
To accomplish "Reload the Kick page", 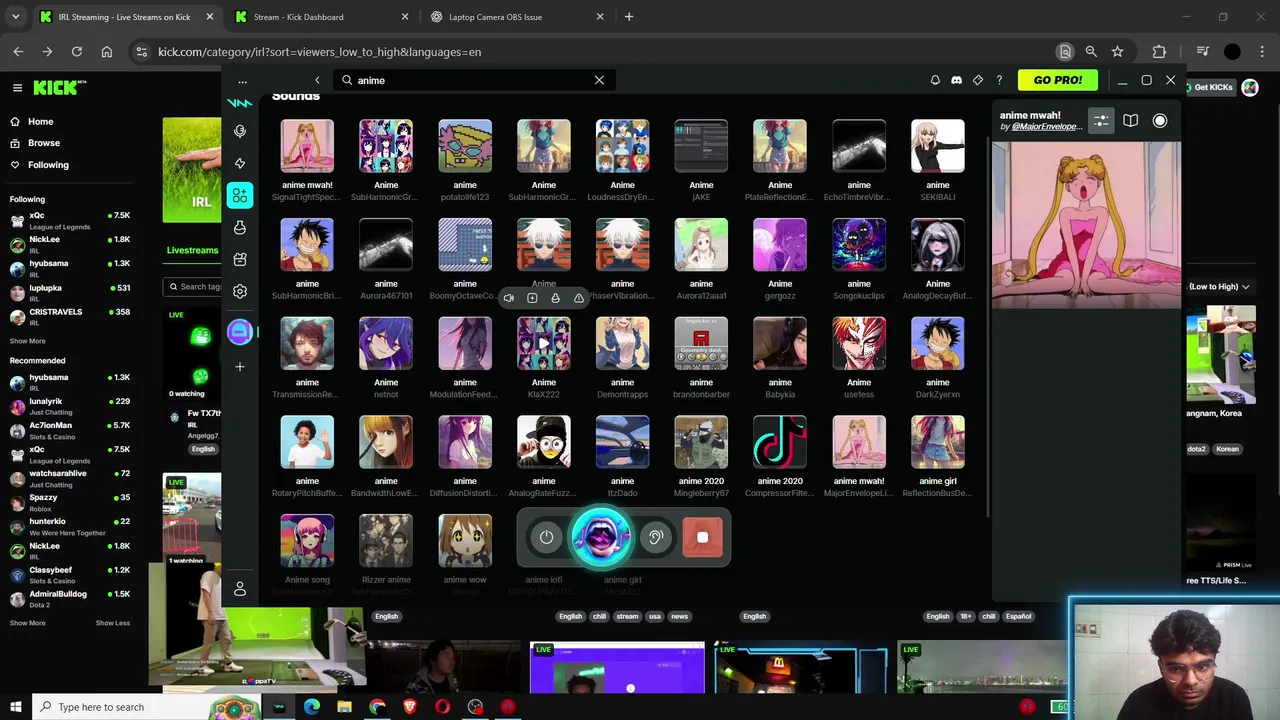I will 76,52.
